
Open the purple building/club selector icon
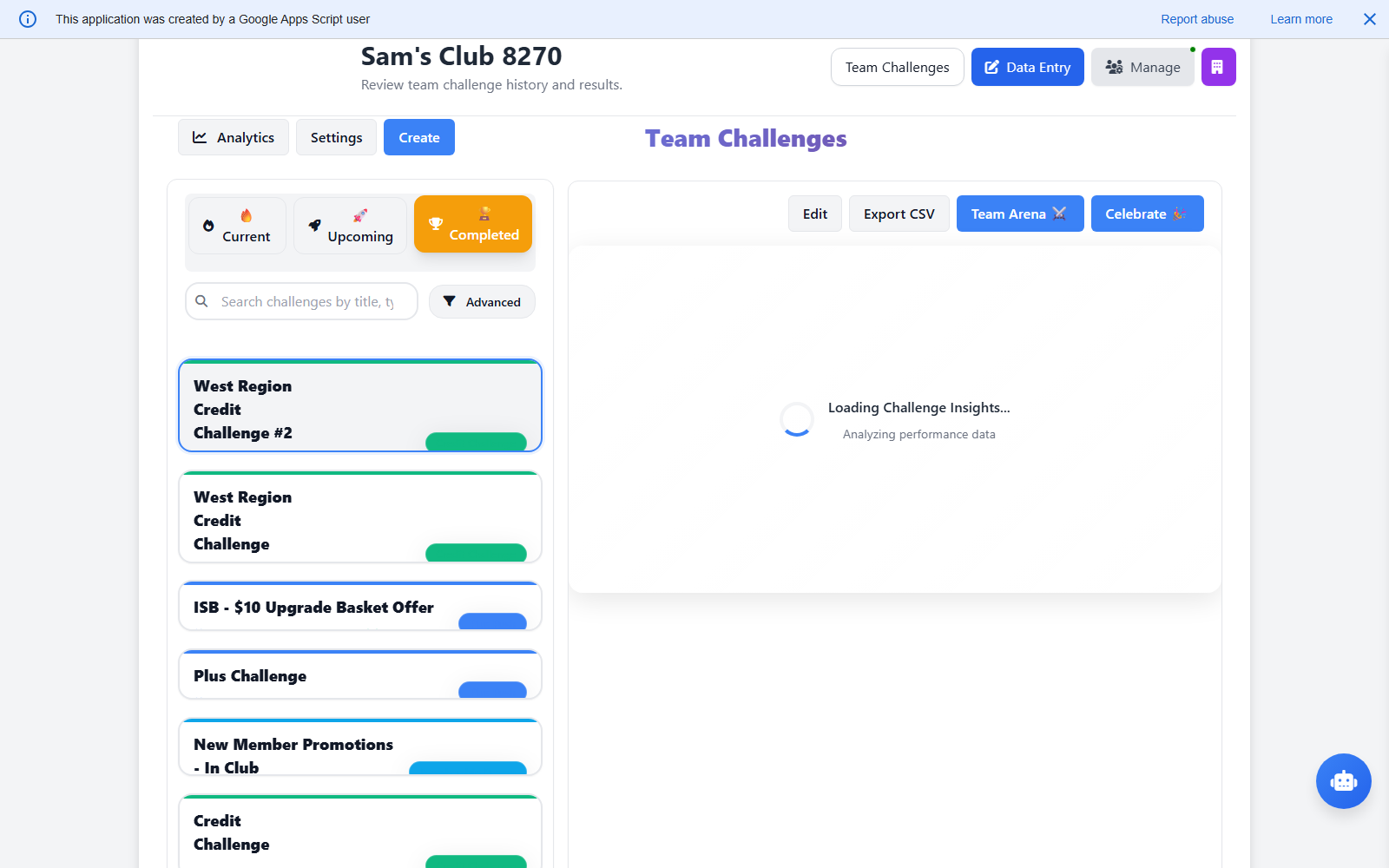(1219, 67)
